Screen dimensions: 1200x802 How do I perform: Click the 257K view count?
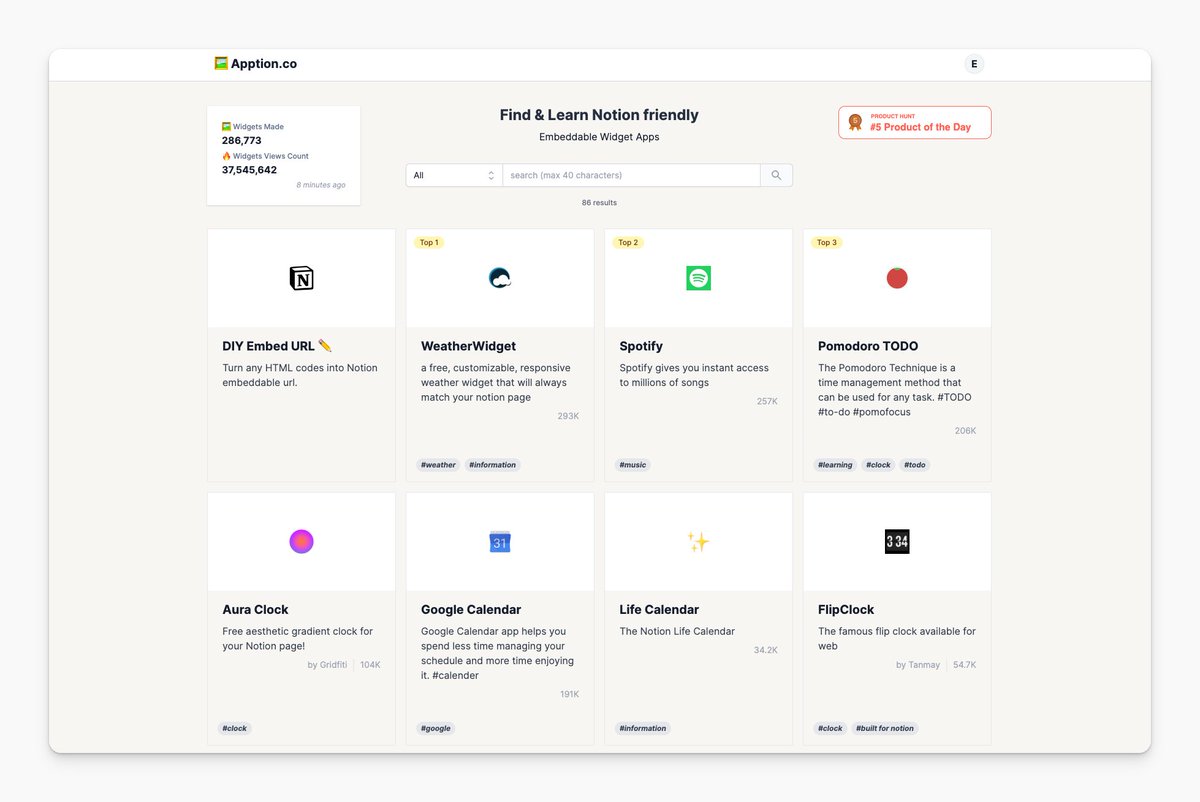point(767,401)
